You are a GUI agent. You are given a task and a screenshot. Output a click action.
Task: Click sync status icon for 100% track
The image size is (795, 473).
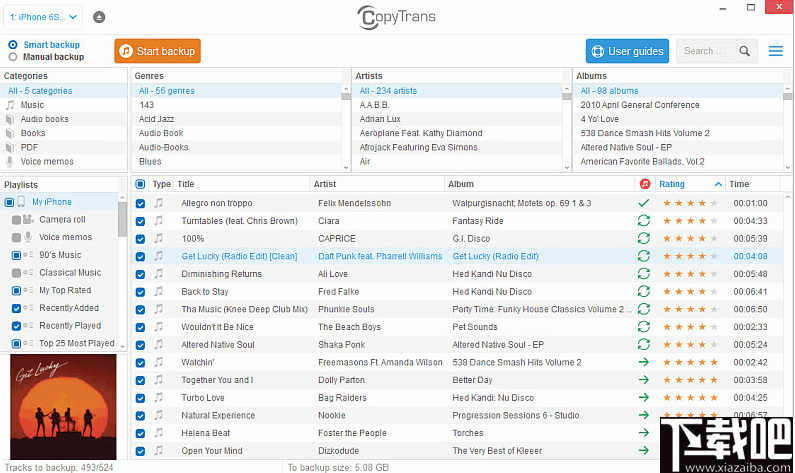coord(644,238)
